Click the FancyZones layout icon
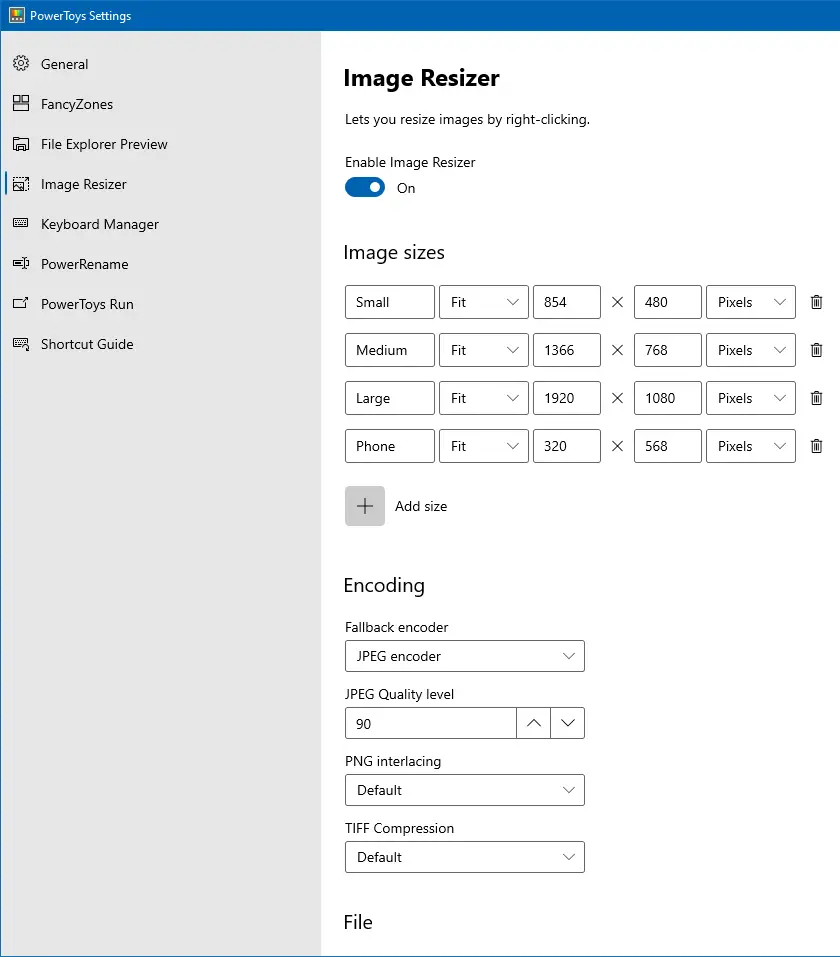Screen dimensions: 840x957 tap(21, 103)
